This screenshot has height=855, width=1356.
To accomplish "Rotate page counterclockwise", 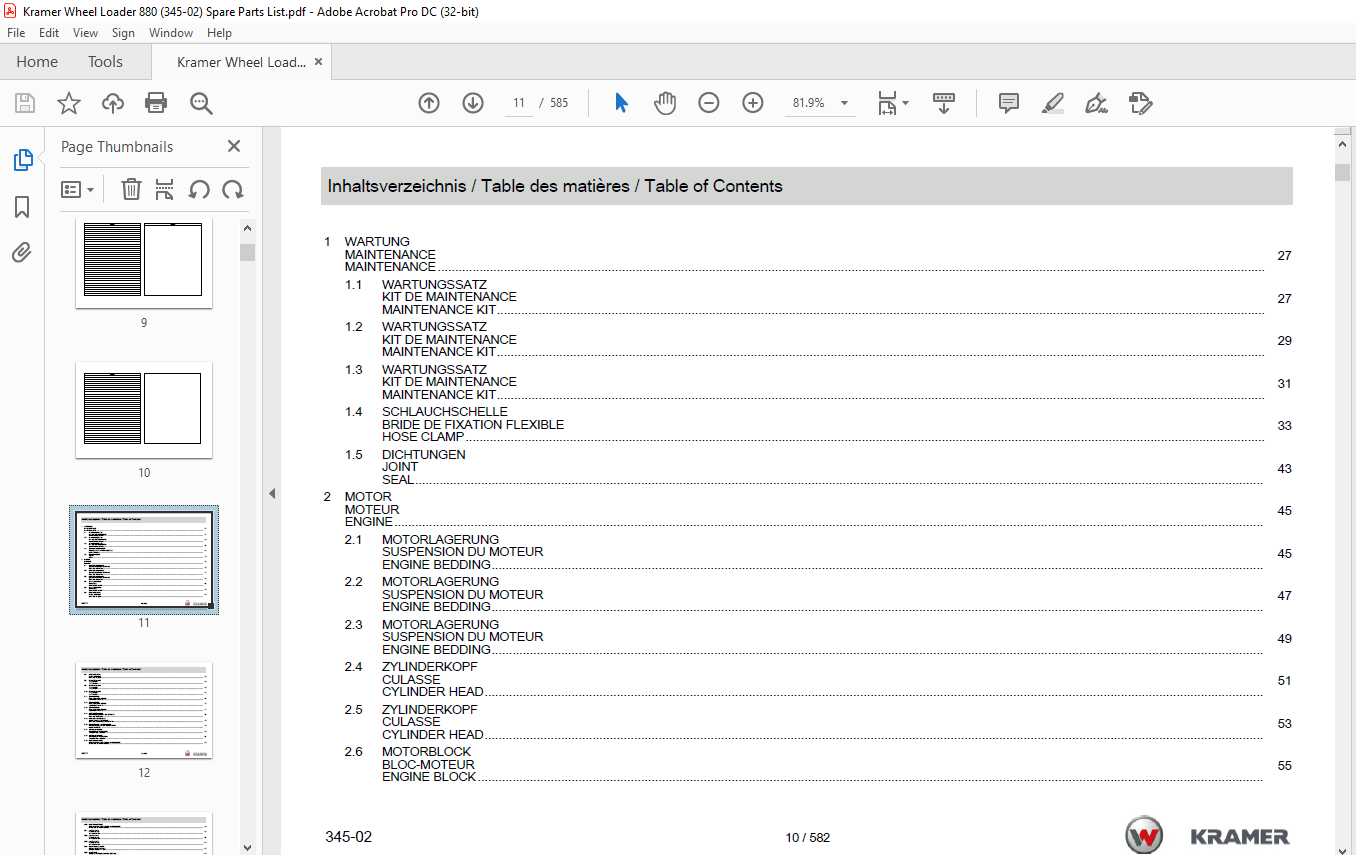I will tap(199, 189).
